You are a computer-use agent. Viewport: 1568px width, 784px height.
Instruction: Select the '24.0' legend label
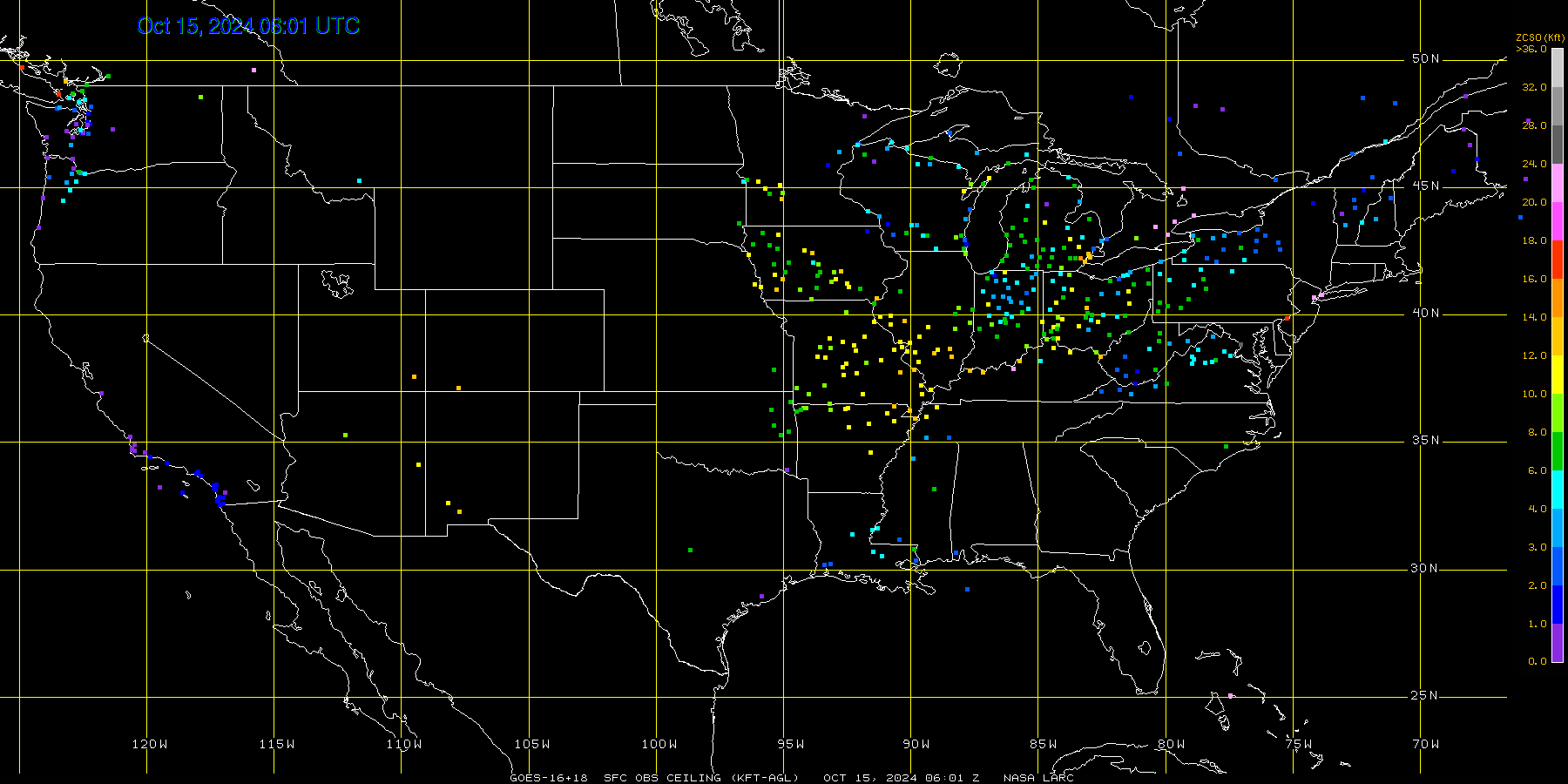point(1535,164)
